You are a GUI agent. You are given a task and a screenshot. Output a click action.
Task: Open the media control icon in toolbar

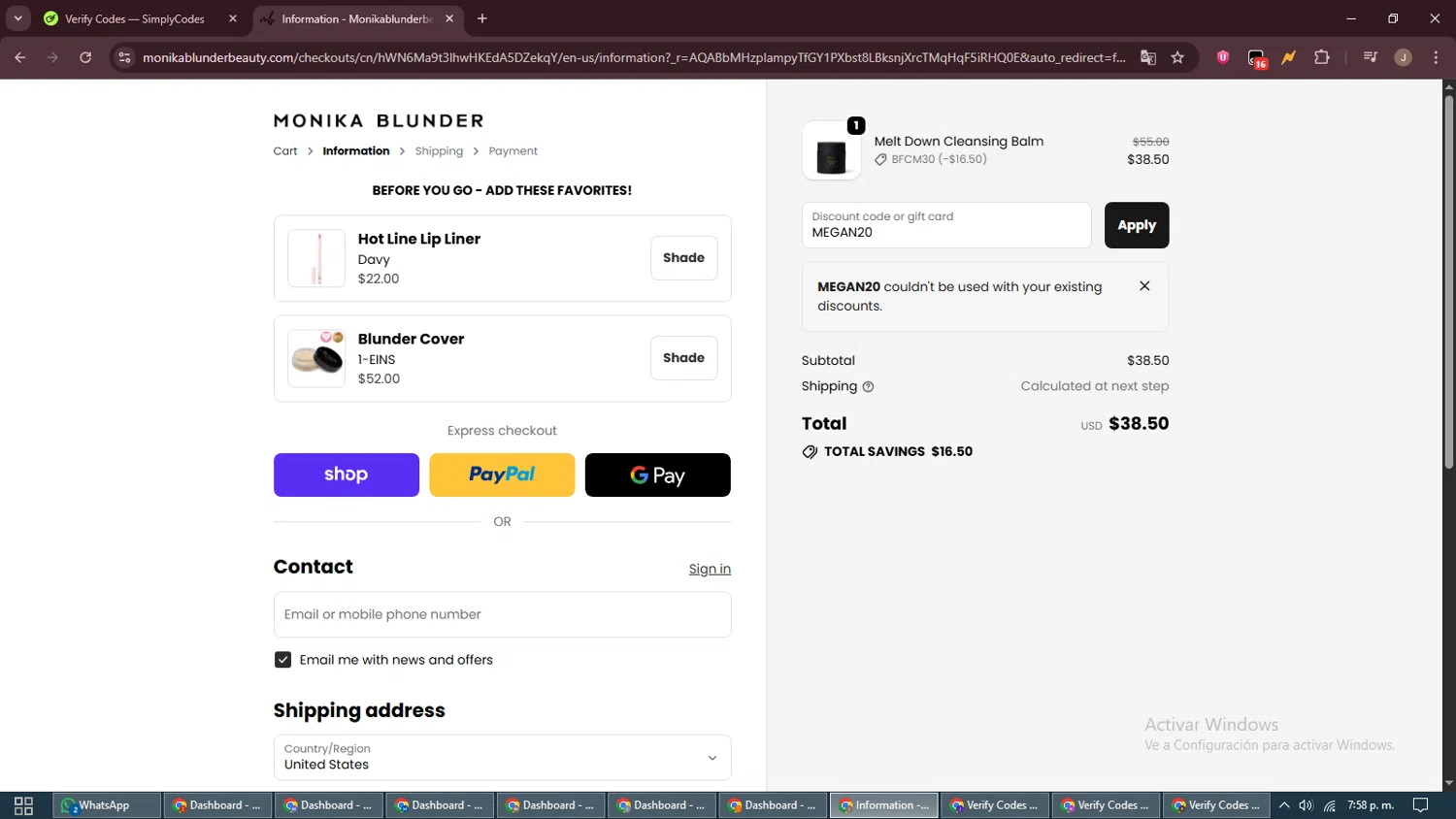(x=1371, y=57)
